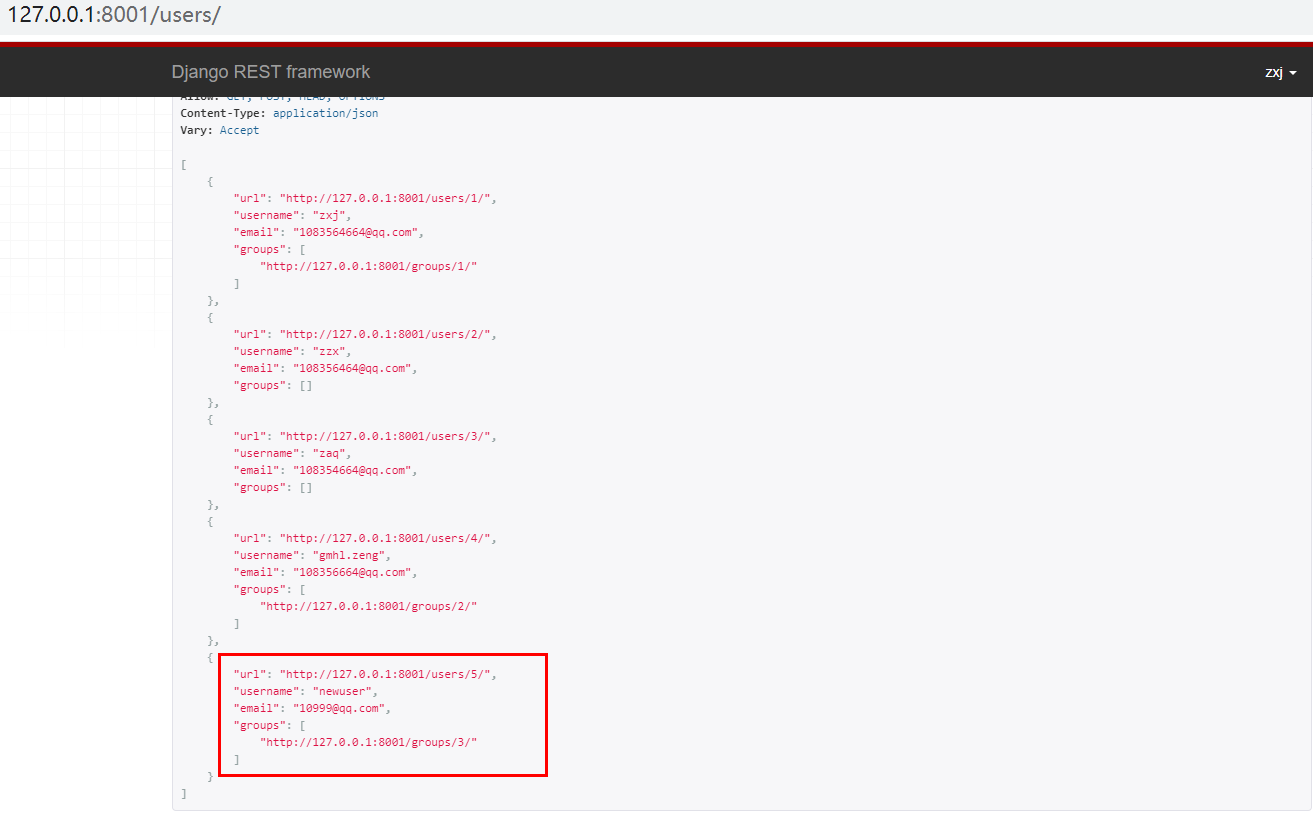The height and width of the screenshot is (818, 1313).
Task: Click the email "108356464@qq.com"
Action: [x=351, y=368]
